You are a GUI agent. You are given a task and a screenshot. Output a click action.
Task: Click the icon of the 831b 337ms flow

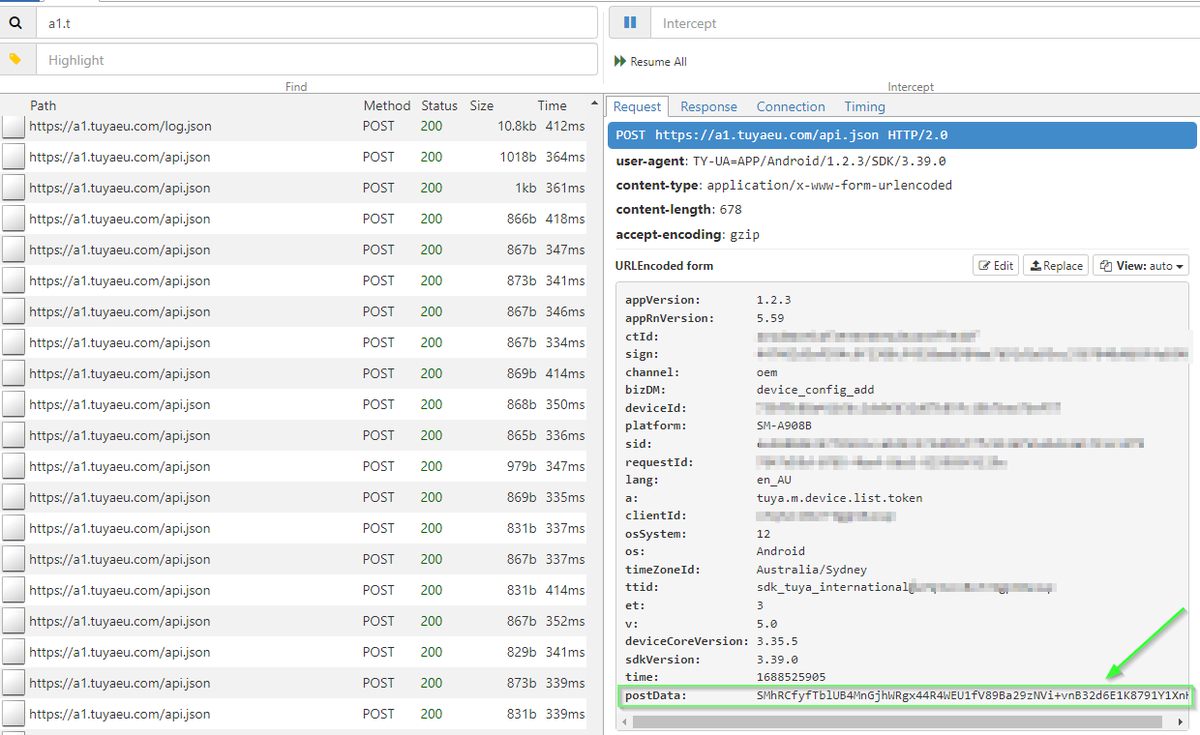[x=13, y=528]
